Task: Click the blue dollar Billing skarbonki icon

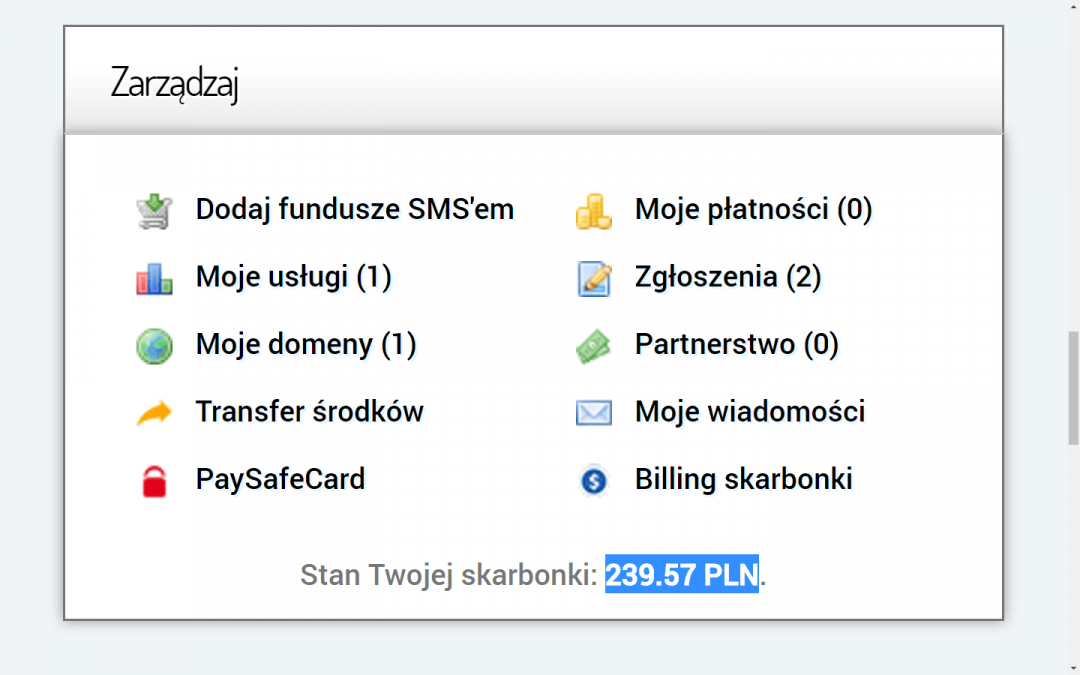Action: click(593, 481)
